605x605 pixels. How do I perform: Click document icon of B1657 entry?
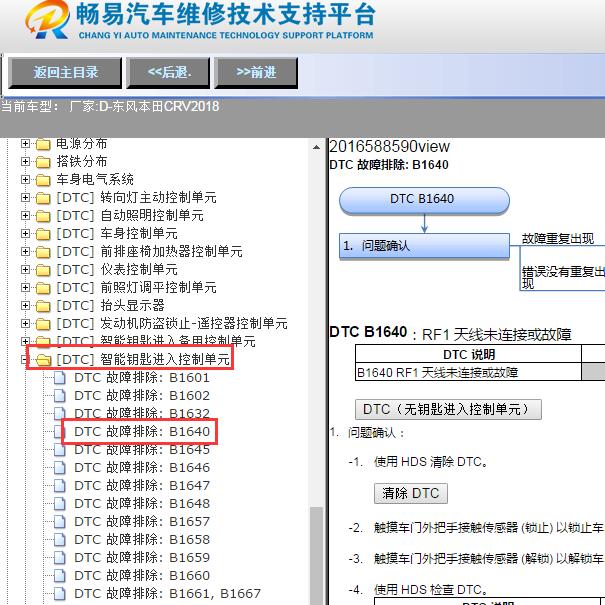click(59, 522)
